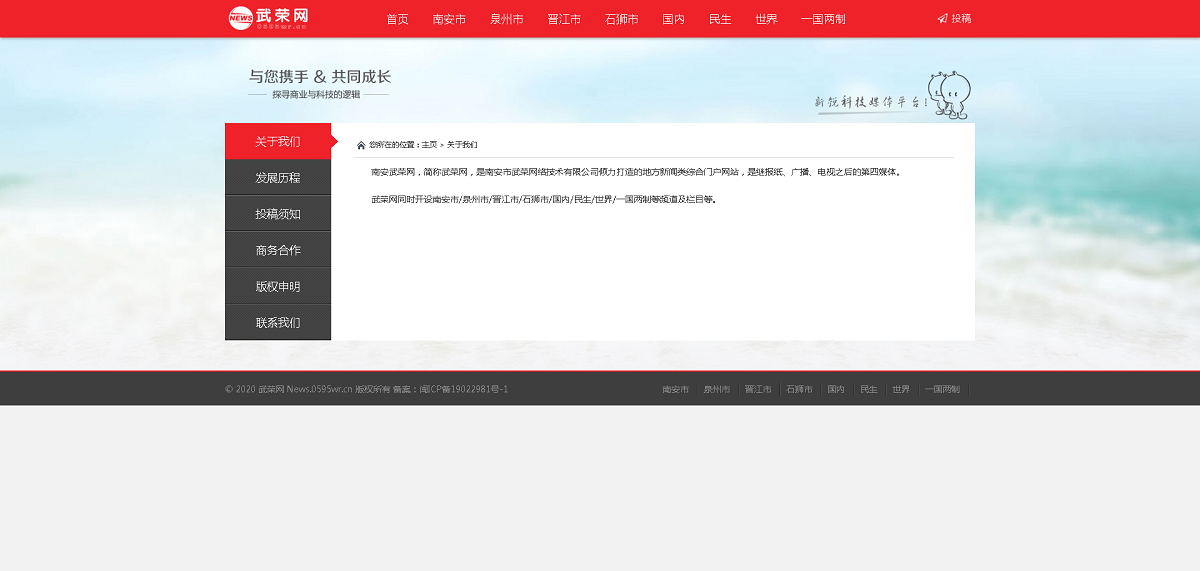Click the 武荣网 logo in the header
The width and height of the screenshot is (1200, 571).
(x=268, y=18)
